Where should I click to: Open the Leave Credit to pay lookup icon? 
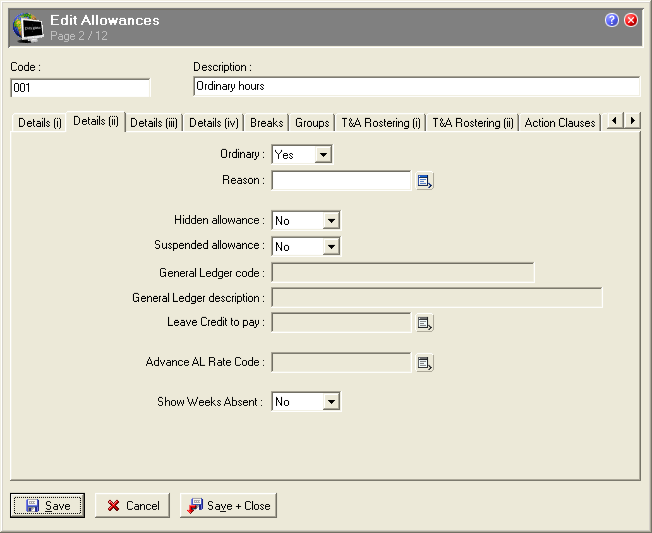coord(424,323)
